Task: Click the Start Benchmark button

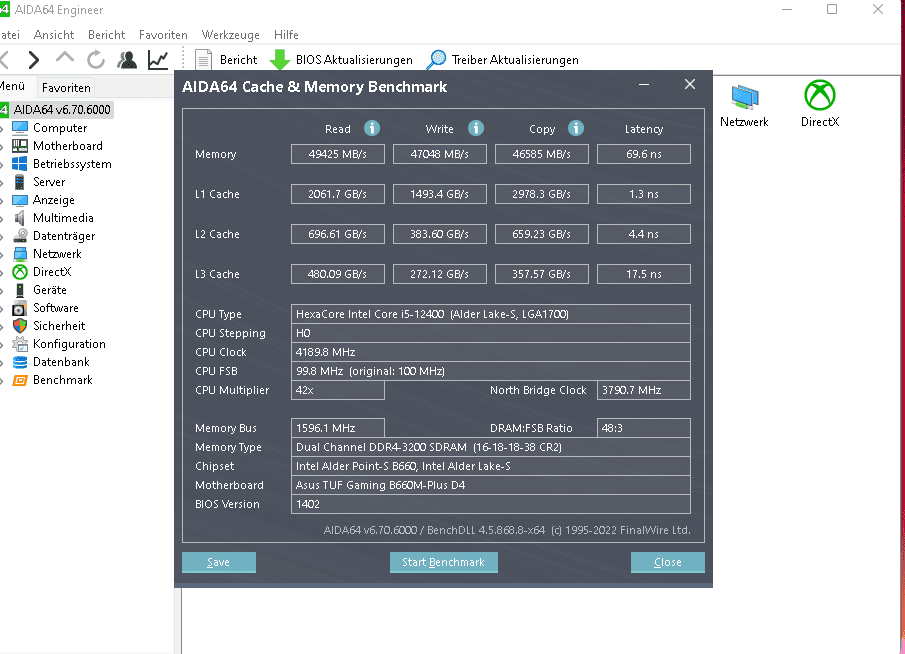Action: pyautogui.click(x=443, y=562)
